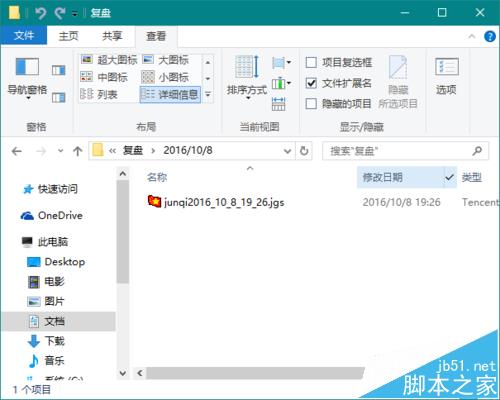
Task: Click the help question mark icon
Action: click(x=490, y=36)
